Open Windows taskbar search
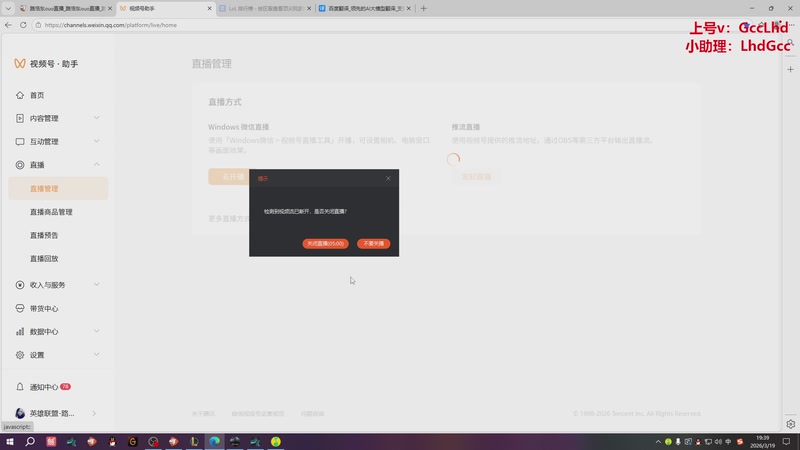 click(30, 441)
